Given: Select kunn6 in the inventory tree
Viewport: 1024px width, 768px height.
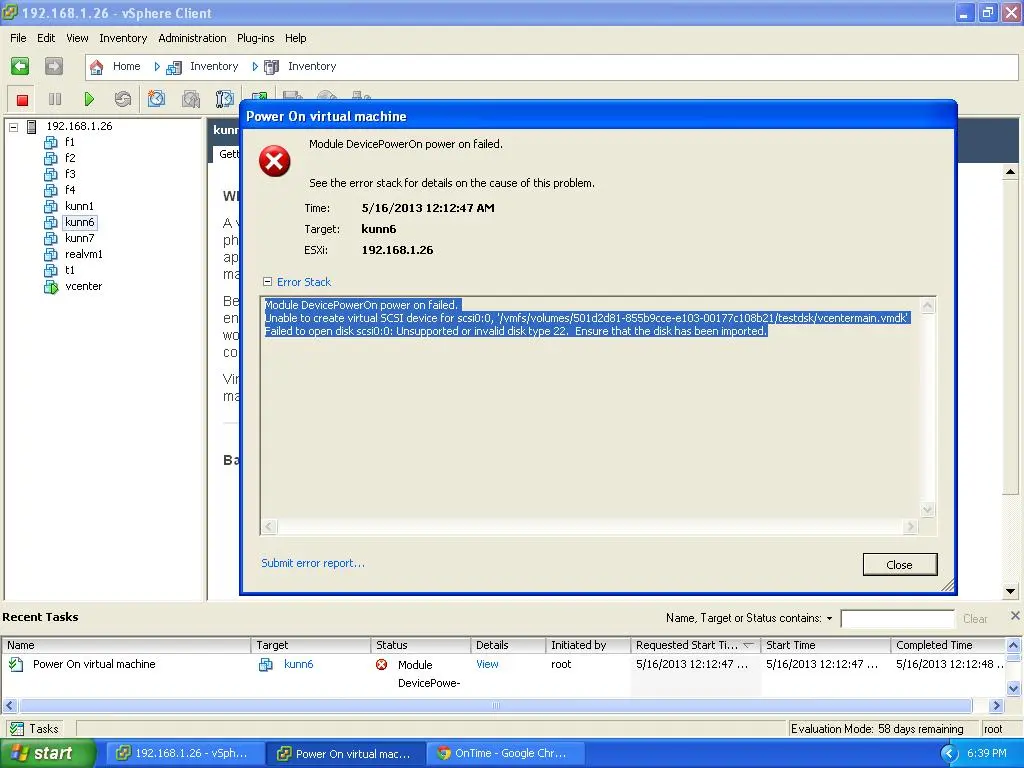Looking at the screenshot, I should click(x=80, y=223).
